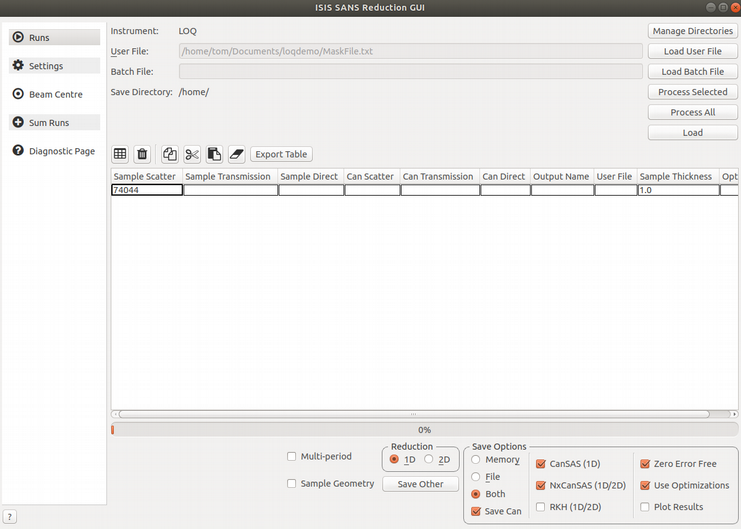Click the horizontal table scrollbar handle
This screenshot has height=529, width=741.
tap(414, 414)
